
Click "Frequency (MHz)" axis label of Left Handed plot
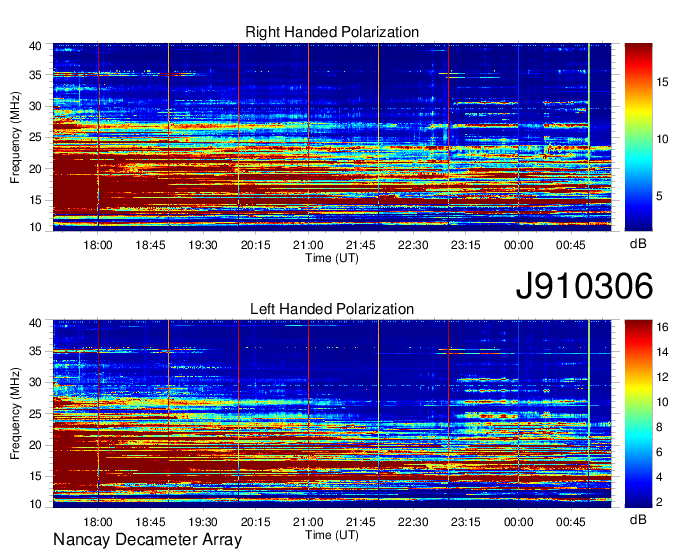(15, 414)
